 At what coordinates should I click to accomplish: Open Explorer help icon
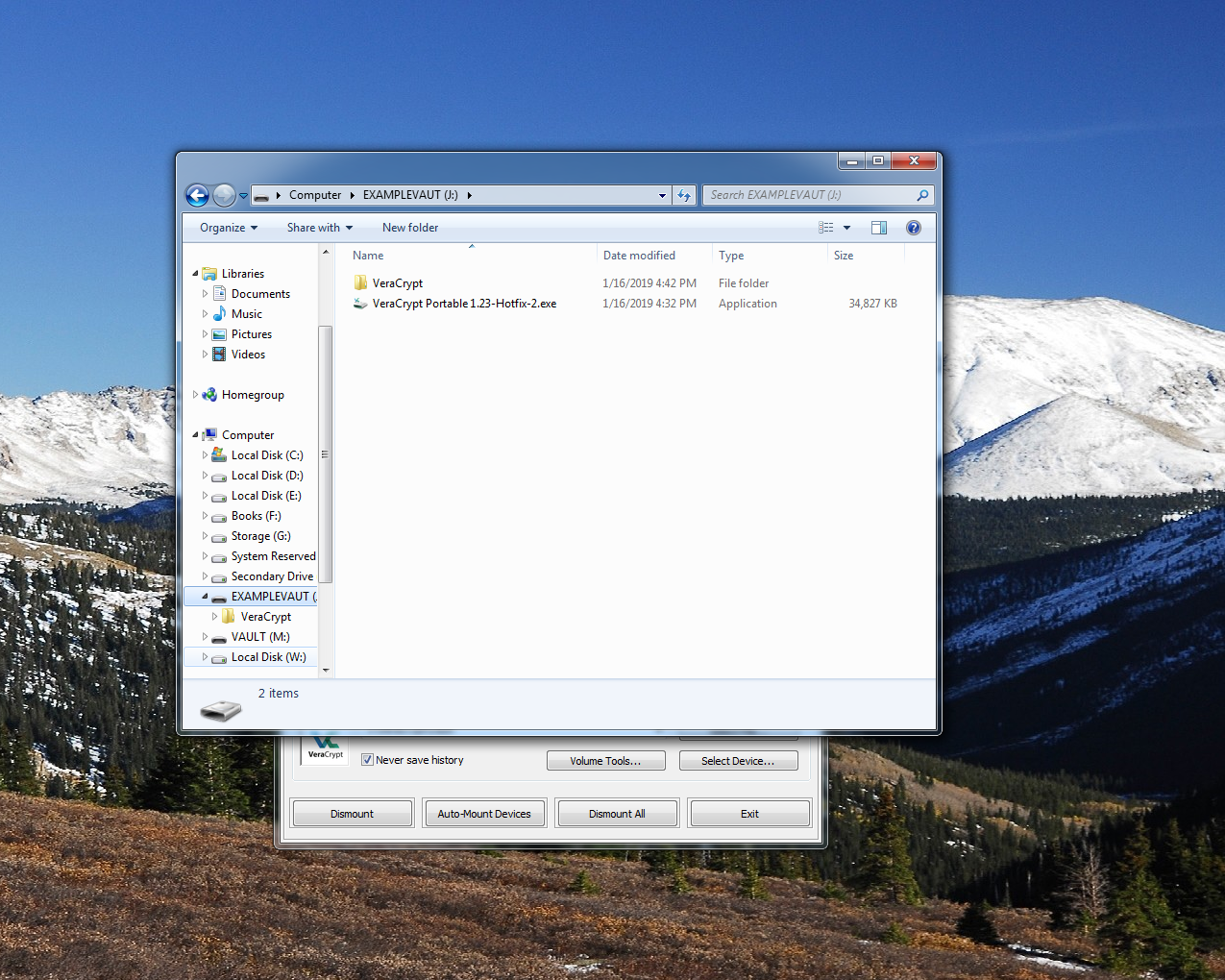click(914, 228)
